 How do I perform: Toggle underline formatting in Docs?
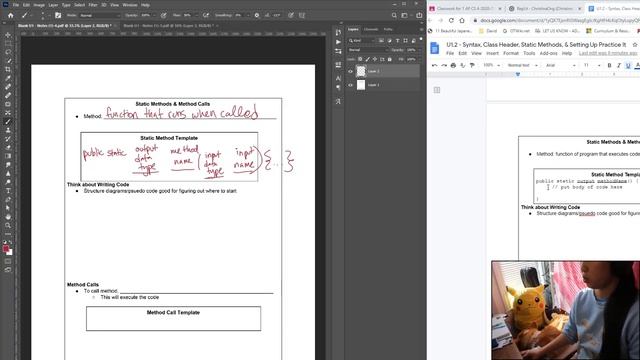[628, 65]
